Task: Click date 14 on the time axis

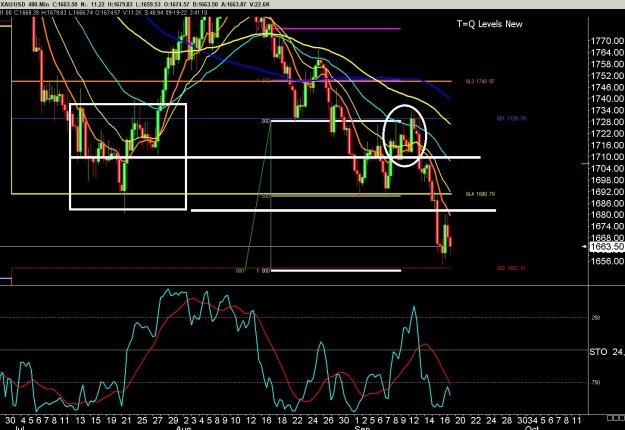Action: point(429,420)
